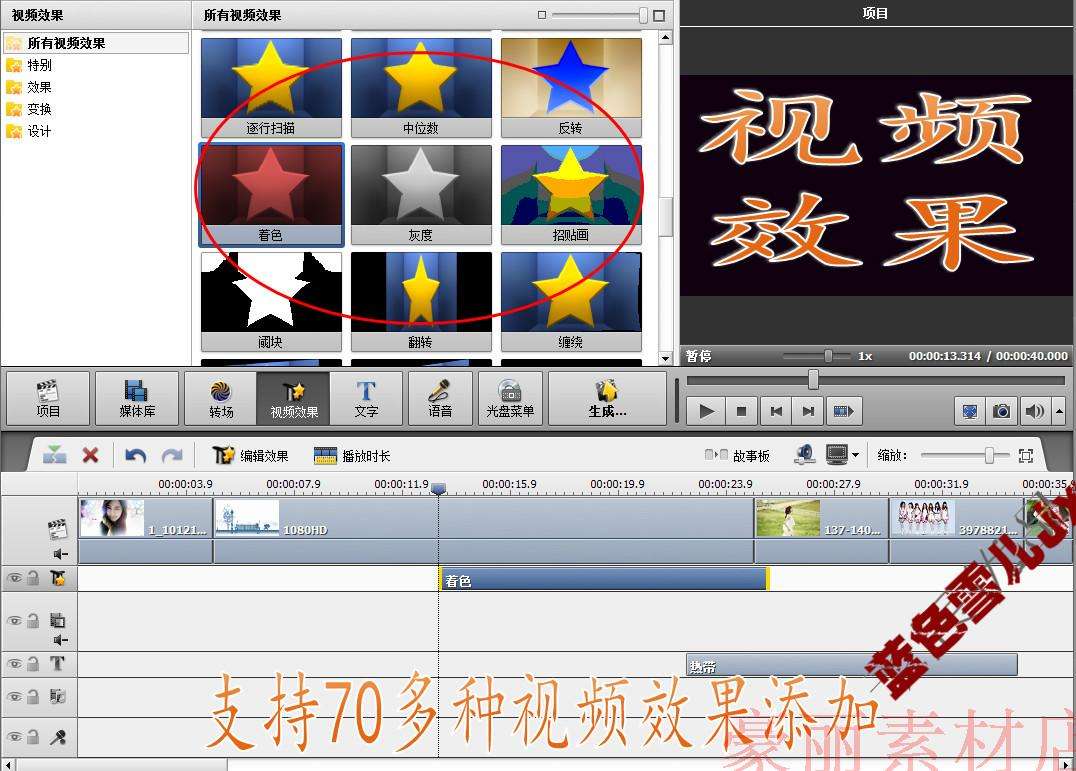
Task: Click the red X delete icon
Action: [x=91, y=455]
